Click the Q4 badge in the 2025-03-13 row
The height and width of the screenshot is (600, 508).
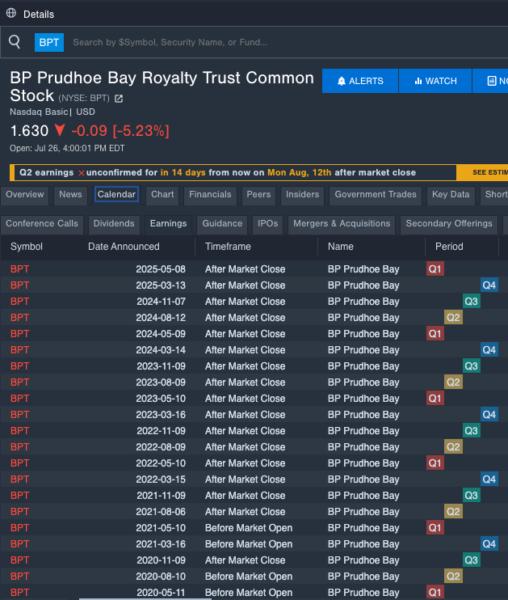pos(489,285)
